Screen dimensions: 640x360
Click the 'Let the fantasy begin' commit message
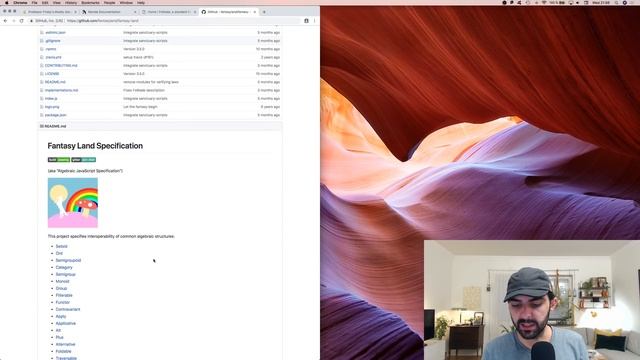point(140,107)
